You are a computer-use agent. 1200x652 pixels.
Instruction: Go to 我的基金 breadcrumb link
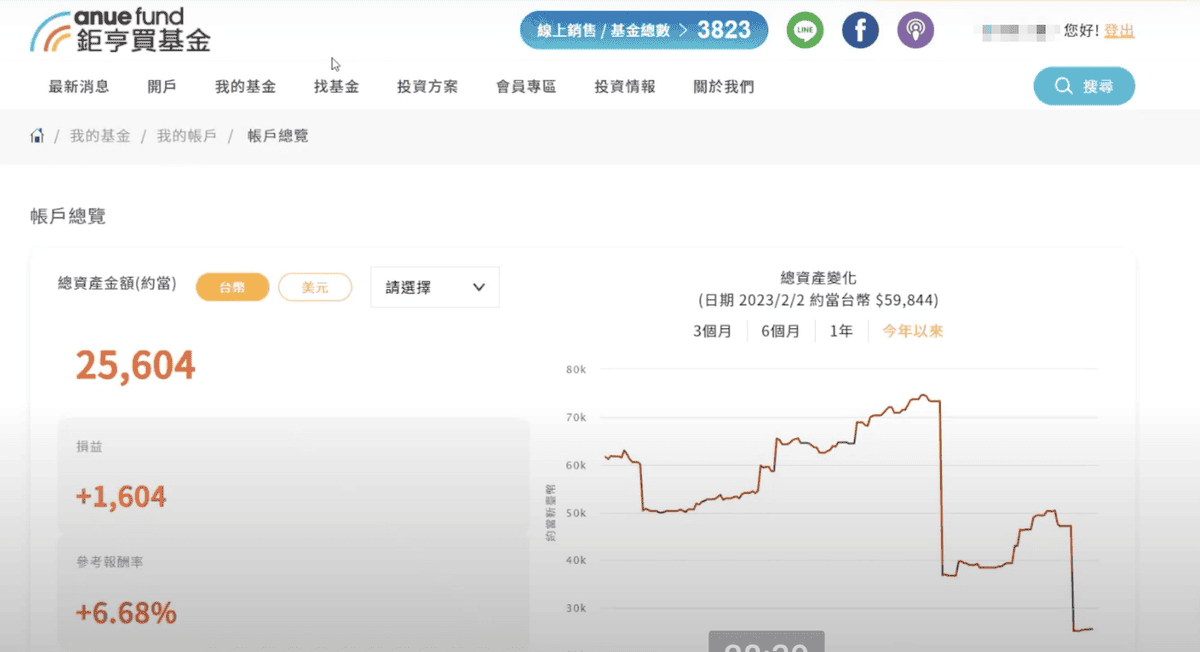click(x=100, y=136)
